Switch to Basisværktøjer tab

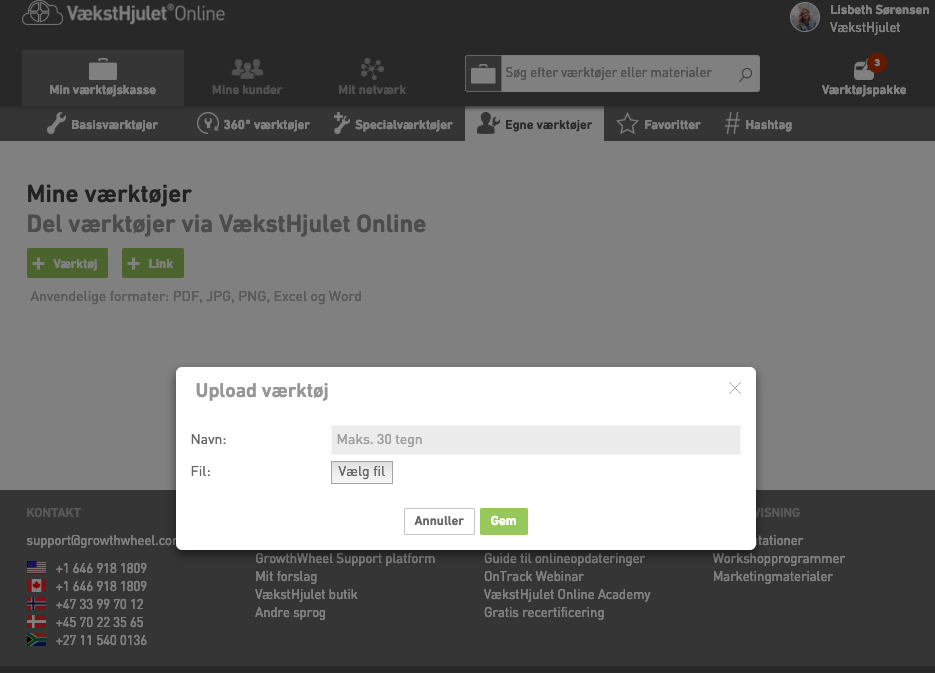point(103,124)
